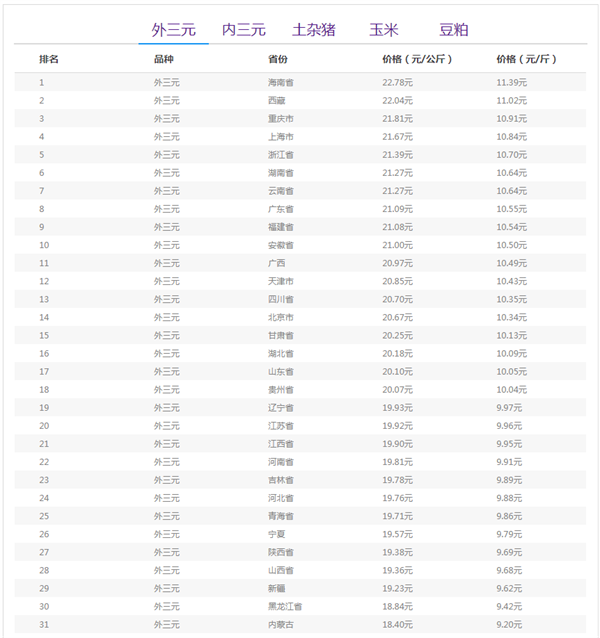Open the 土杂猪 tab
Image resolution: width=600 pixels, height=638 pixels.
313,30
